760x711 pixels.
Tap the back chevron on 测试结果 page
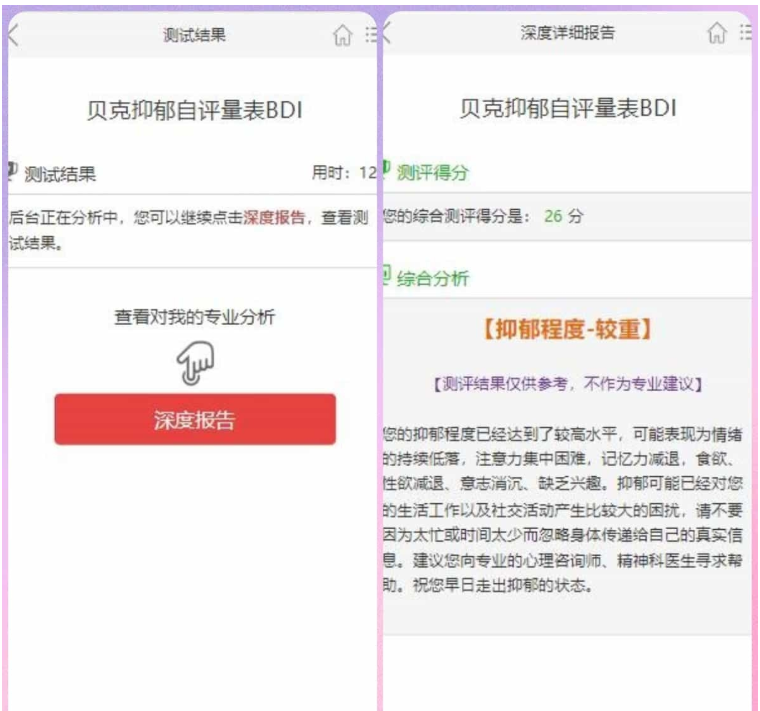[13, 35]
